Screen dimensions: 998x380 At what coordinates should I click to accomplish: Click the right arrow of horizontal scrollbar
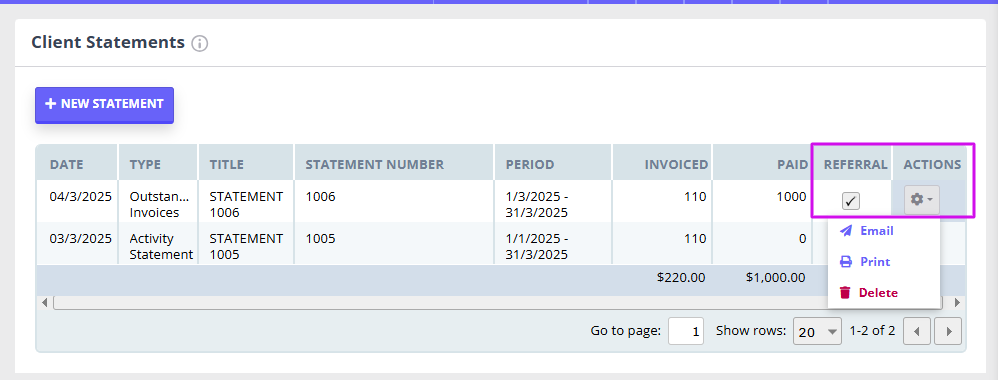click(x=958, y=303)
